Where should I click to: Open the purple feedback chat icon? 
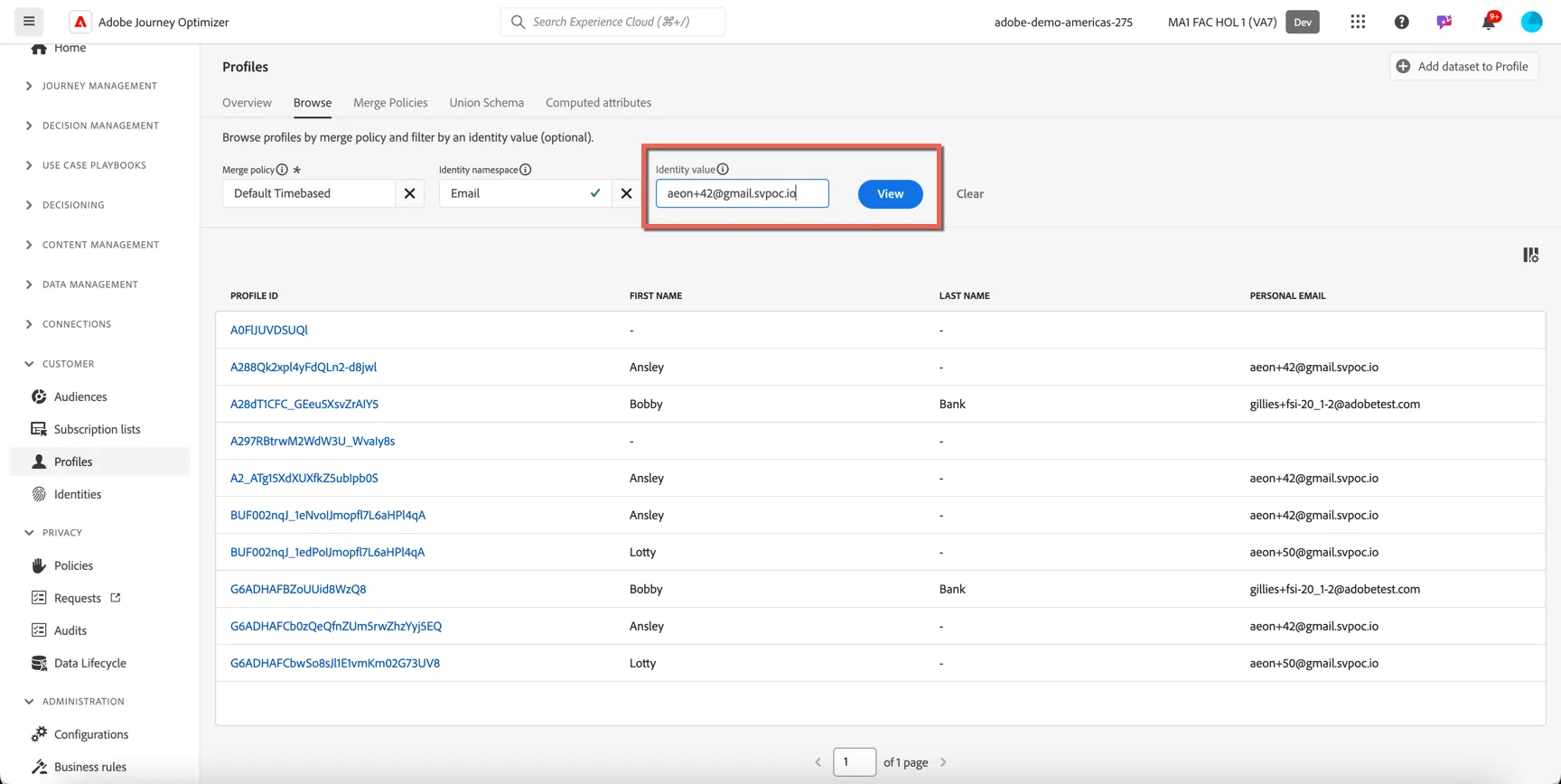[x=1444, y=22]
